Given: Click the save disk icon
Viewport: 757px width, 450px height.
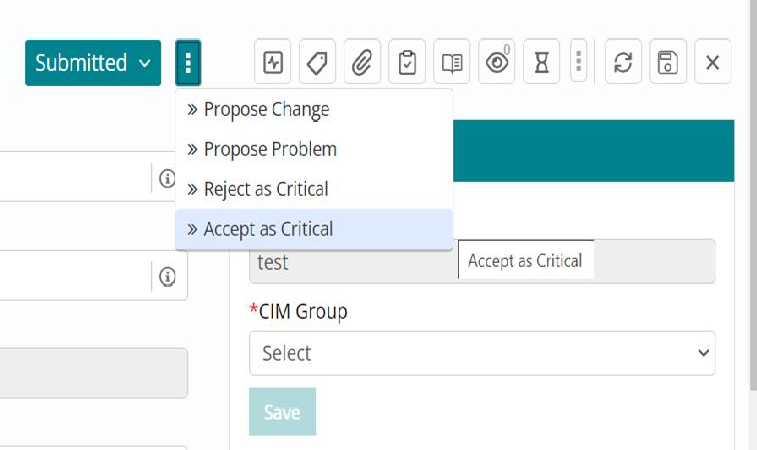Looking at the screenshot, I should (667, 63).
